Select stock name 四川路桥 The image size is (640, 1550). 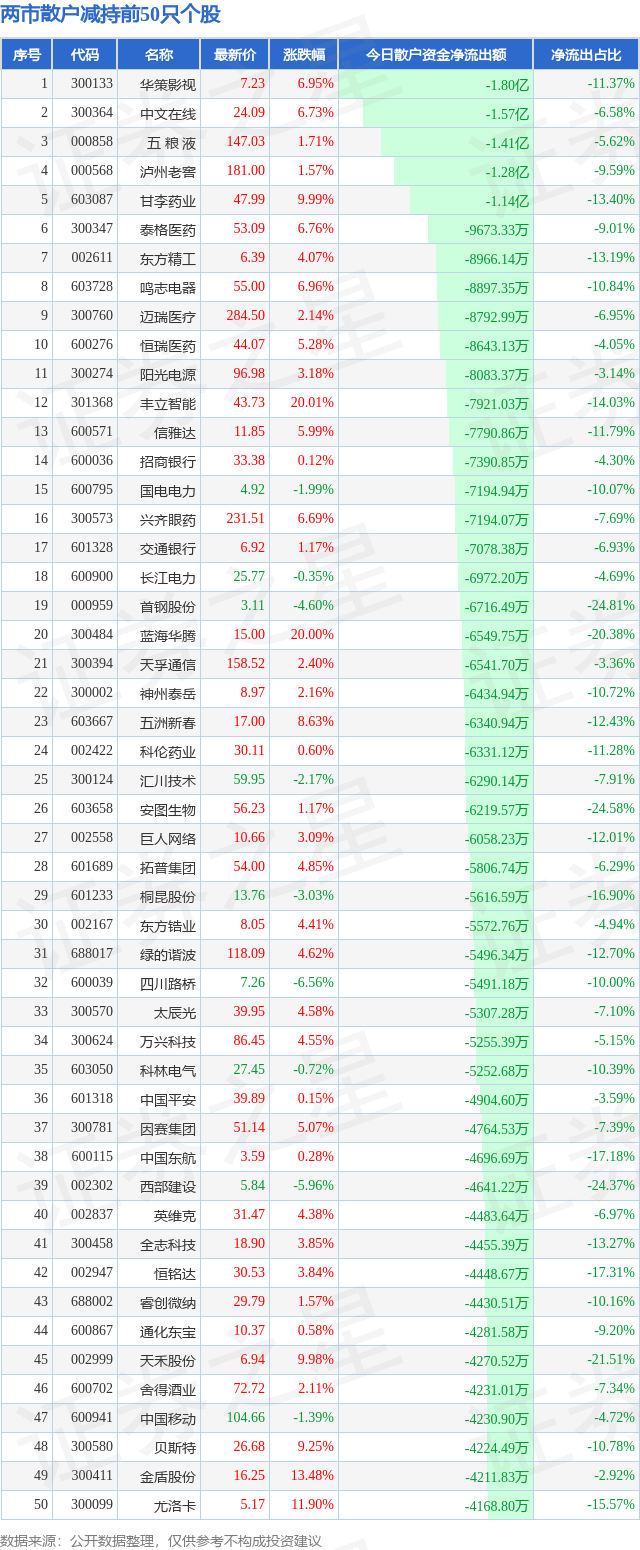[168, 984]
